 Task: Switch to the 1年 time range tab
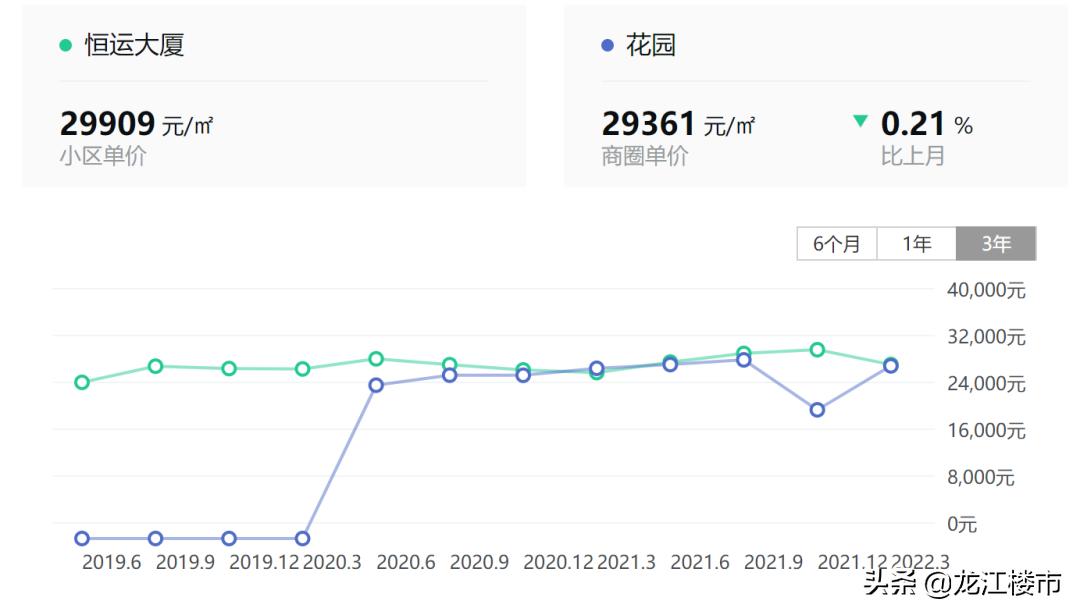916,244
